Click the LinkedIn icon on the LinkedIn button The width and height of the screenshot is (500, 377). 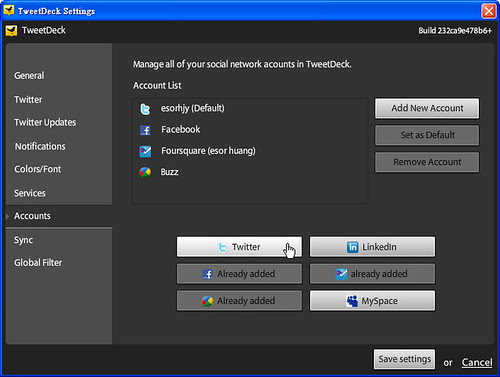click(352, 247)
